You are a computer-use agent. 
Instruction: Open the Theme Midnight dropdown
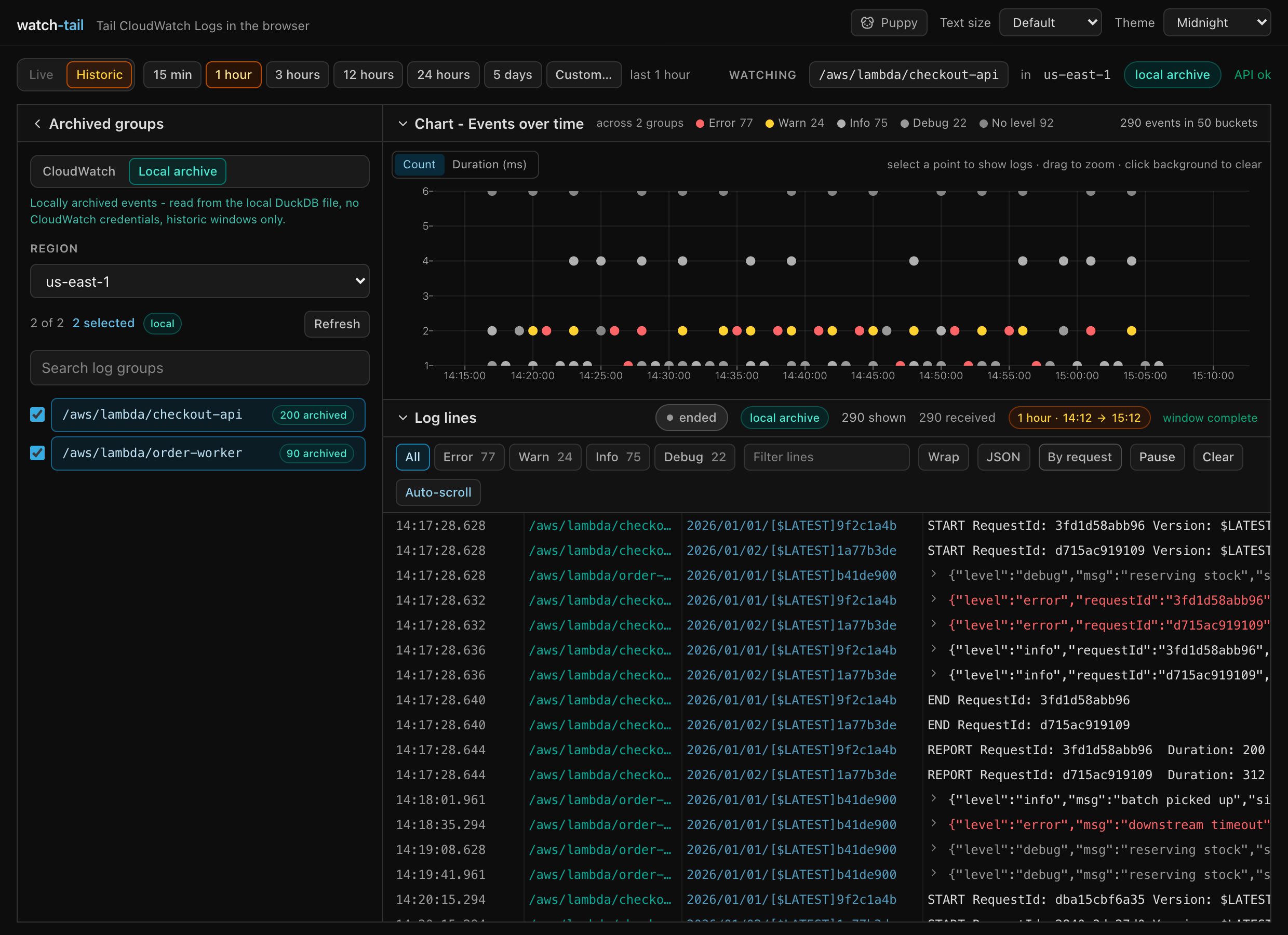(x=1216, y=23)
